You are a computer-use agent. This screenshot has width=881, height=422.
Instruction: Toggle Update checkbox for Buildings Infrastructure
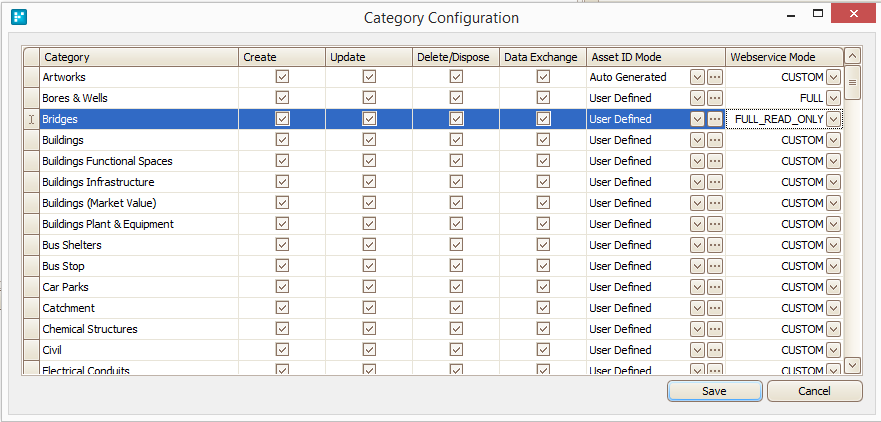[369, 181]
